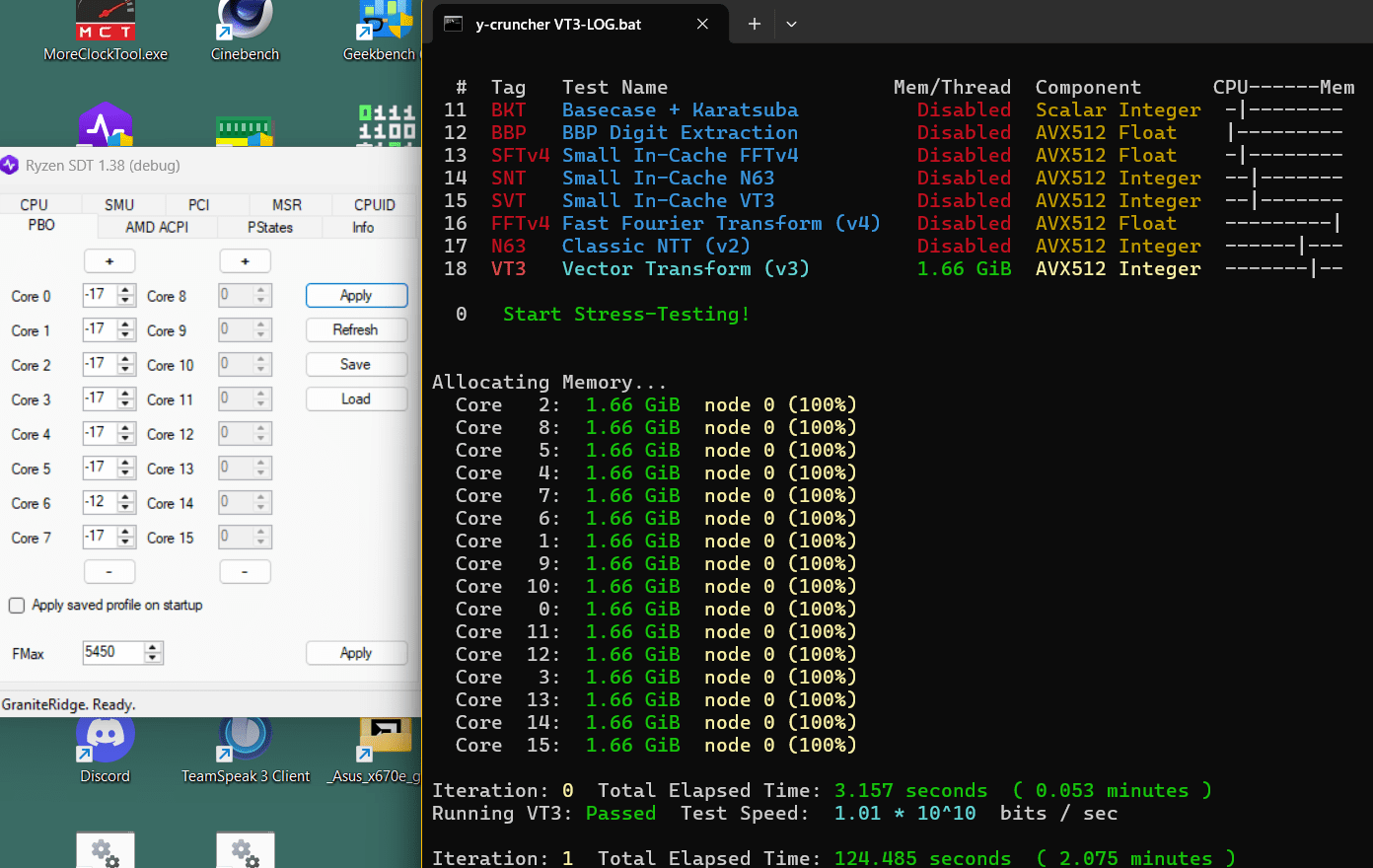Click the Core 3 offset stepper
The width and height of the screenshot is (1373, 868).
tap(125, 398)
